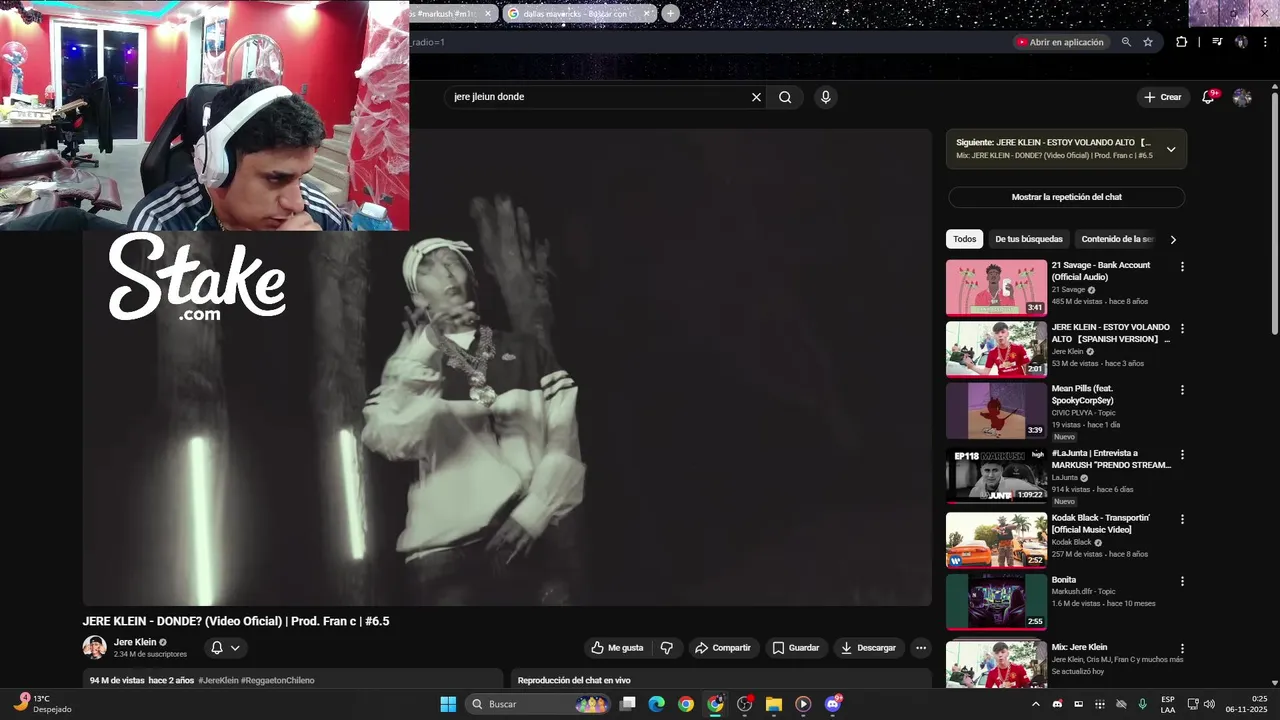Click the Compartir share button
Image resolution: width=1280 pixels, height=720 pixels.
(722, 648)
